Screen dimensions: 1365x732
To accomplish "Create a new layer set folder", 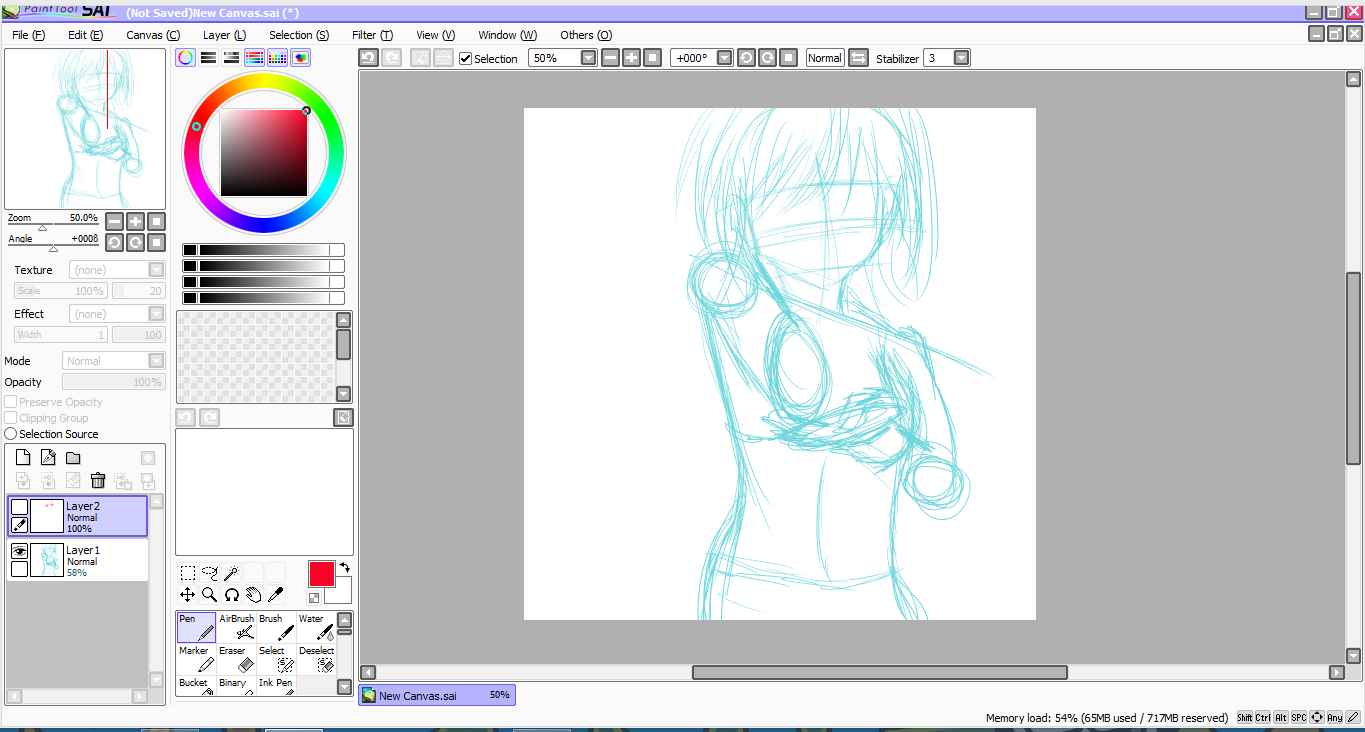I will (73, 458).
